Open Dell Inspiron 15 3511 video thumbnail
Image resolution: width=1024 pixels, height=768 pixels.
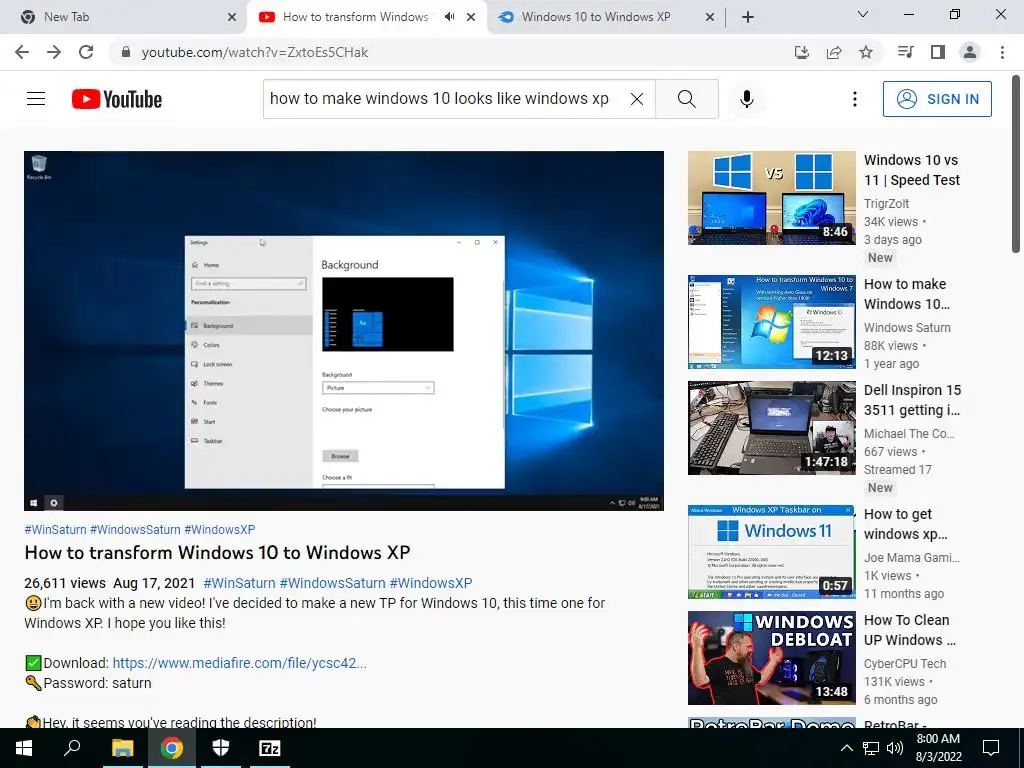pyautogui.click(x=771, y=428)
